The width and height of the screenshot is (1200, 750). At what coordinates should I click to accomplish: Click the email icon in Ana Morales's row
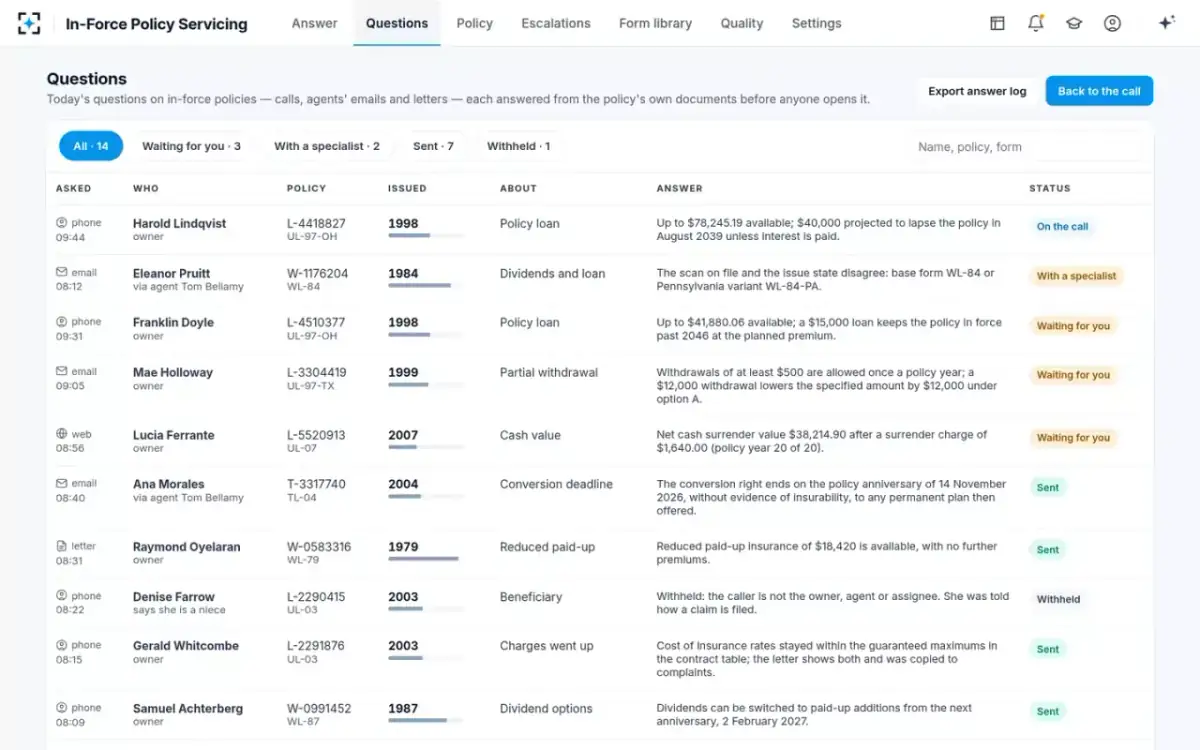tap(61, 483)
